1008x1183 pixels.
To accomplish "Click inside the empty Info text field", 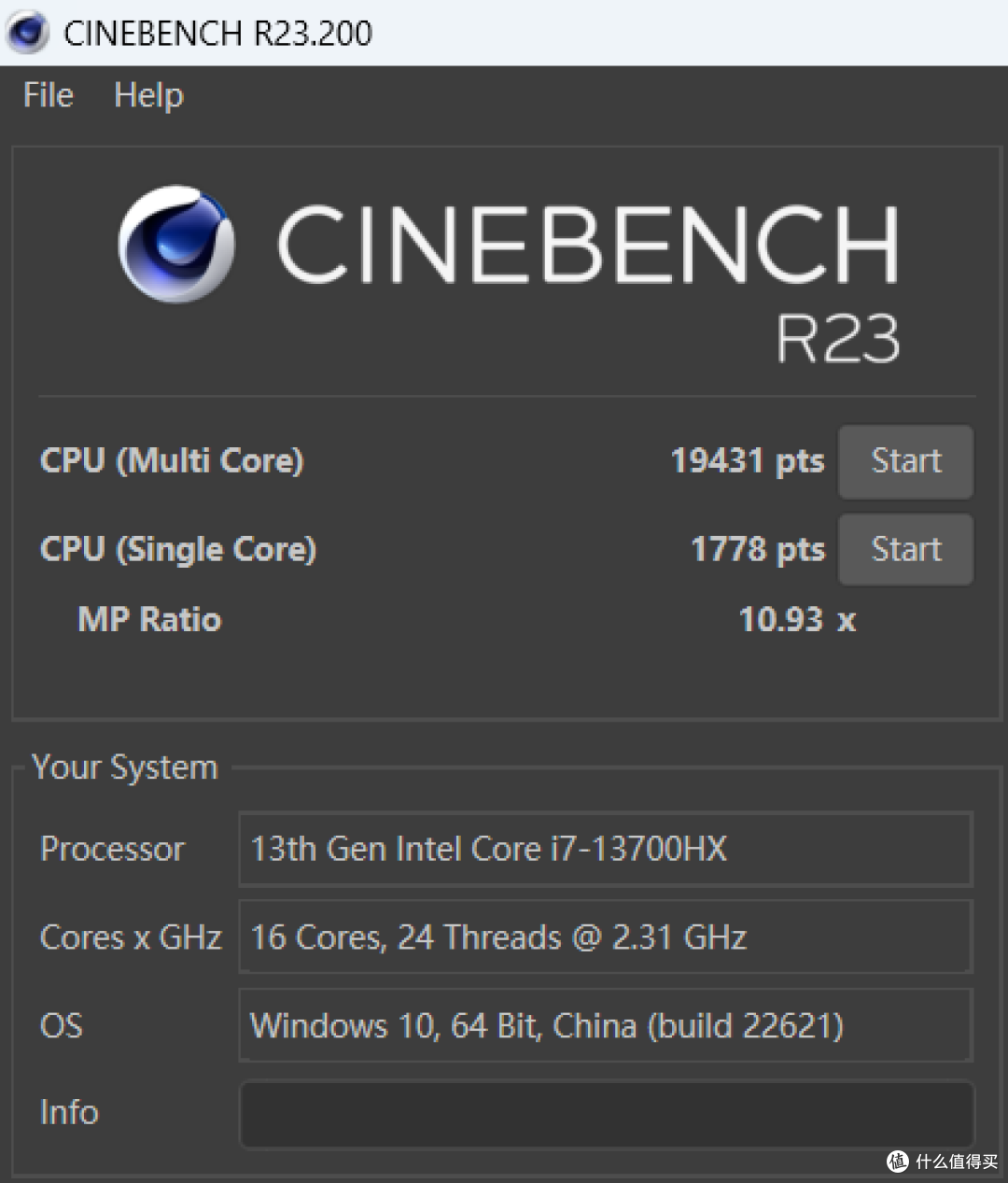I will 607,1114.
